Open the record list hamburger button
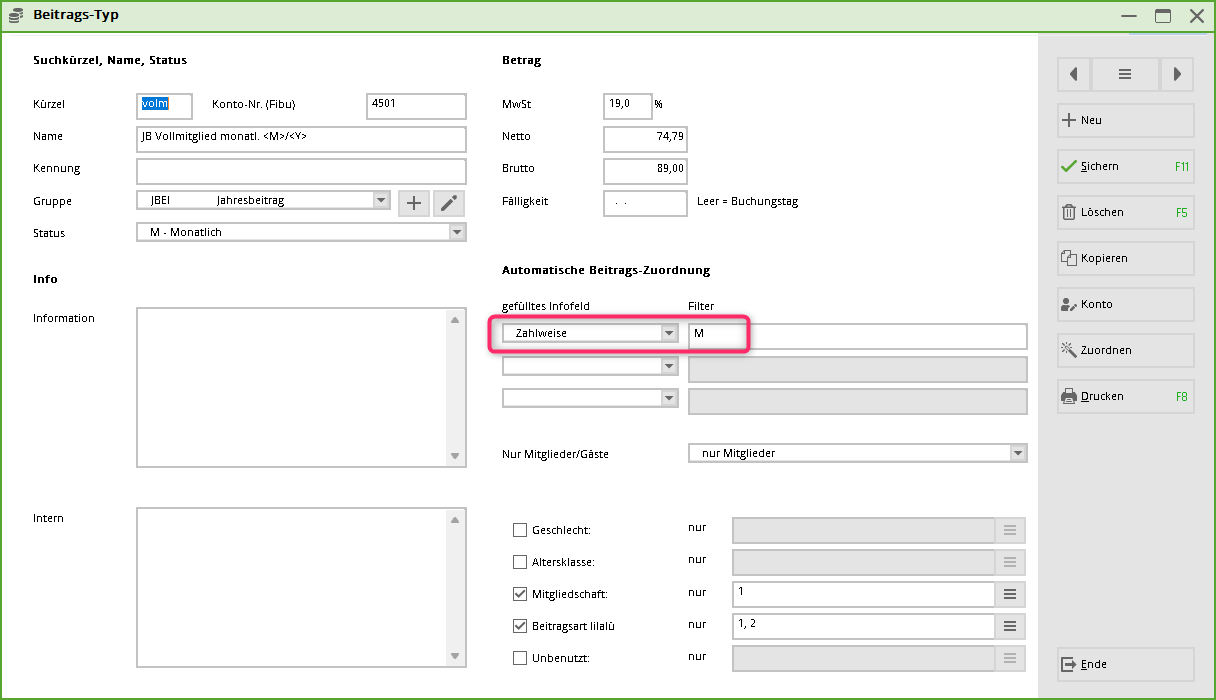 (1125, 74)
